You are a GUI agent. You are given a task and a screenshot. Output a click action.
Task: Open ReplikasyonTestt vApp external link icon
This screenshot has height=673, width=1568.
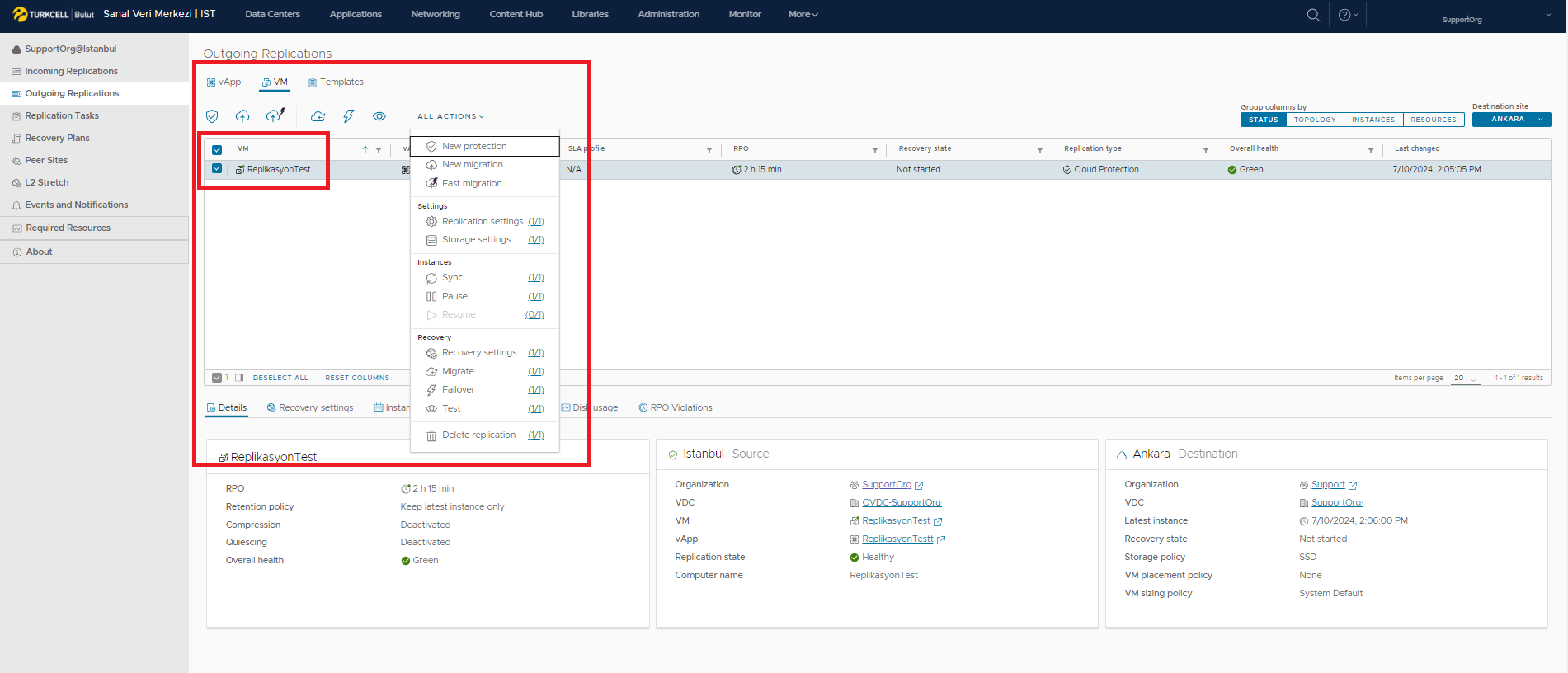(941, 540)
